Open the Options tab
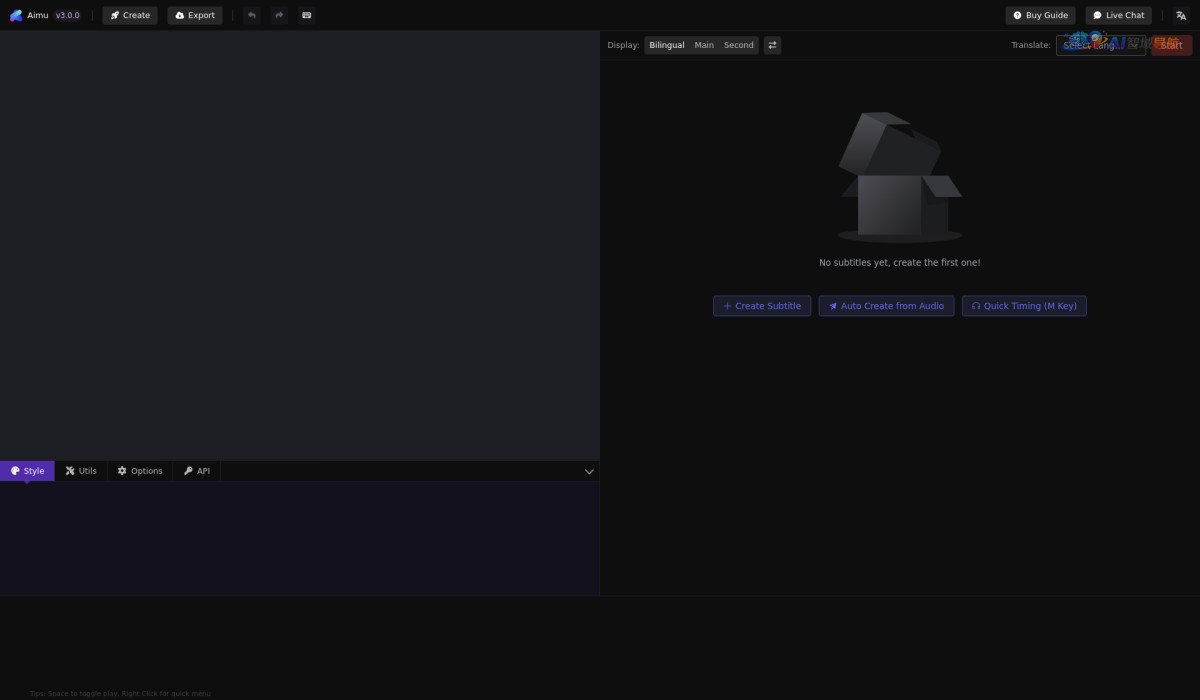1200x700 pixels. point(140,471)
